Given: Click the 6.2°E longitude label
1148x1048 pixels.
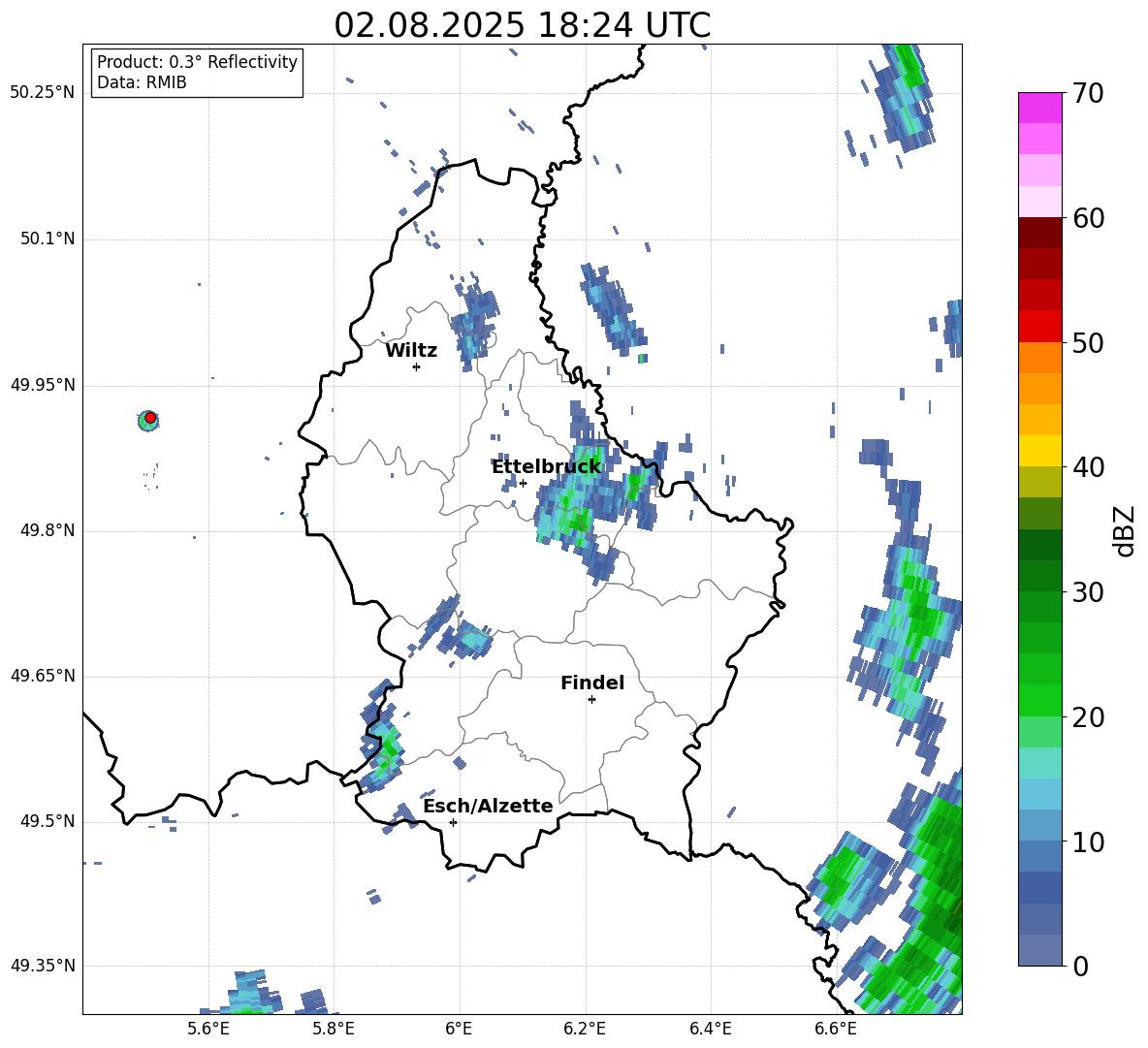Looking at the screenshot, I should coord(585,1029).
